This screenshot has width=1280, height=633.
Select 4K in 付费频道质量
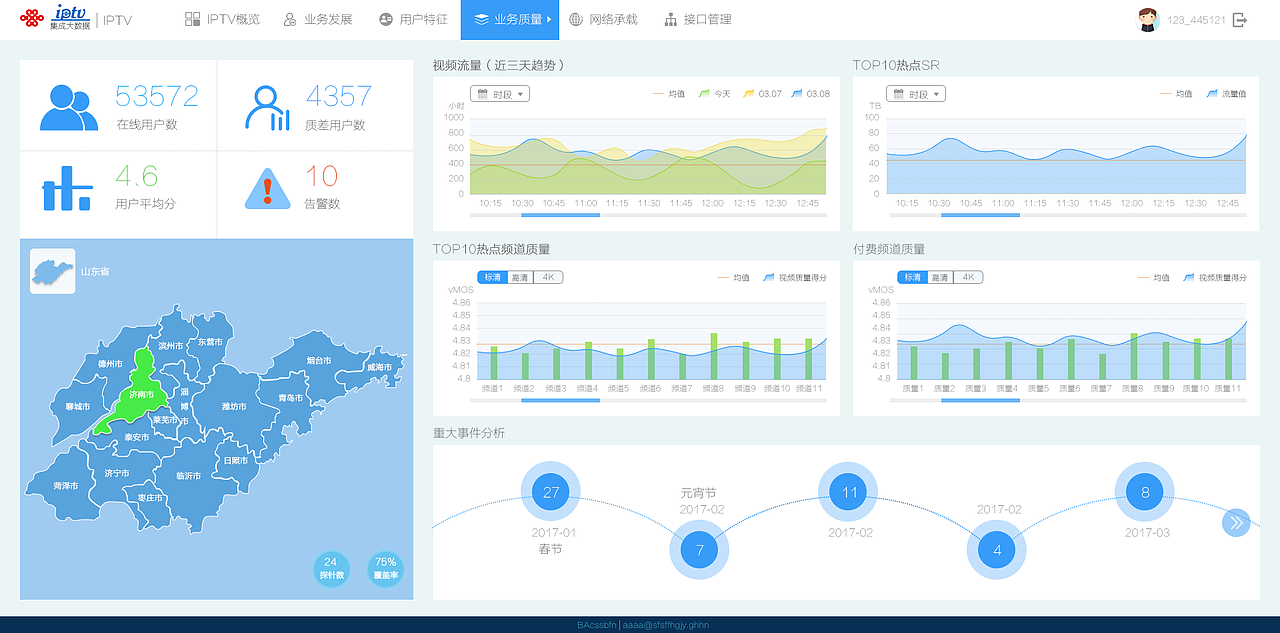coord(968,278)
